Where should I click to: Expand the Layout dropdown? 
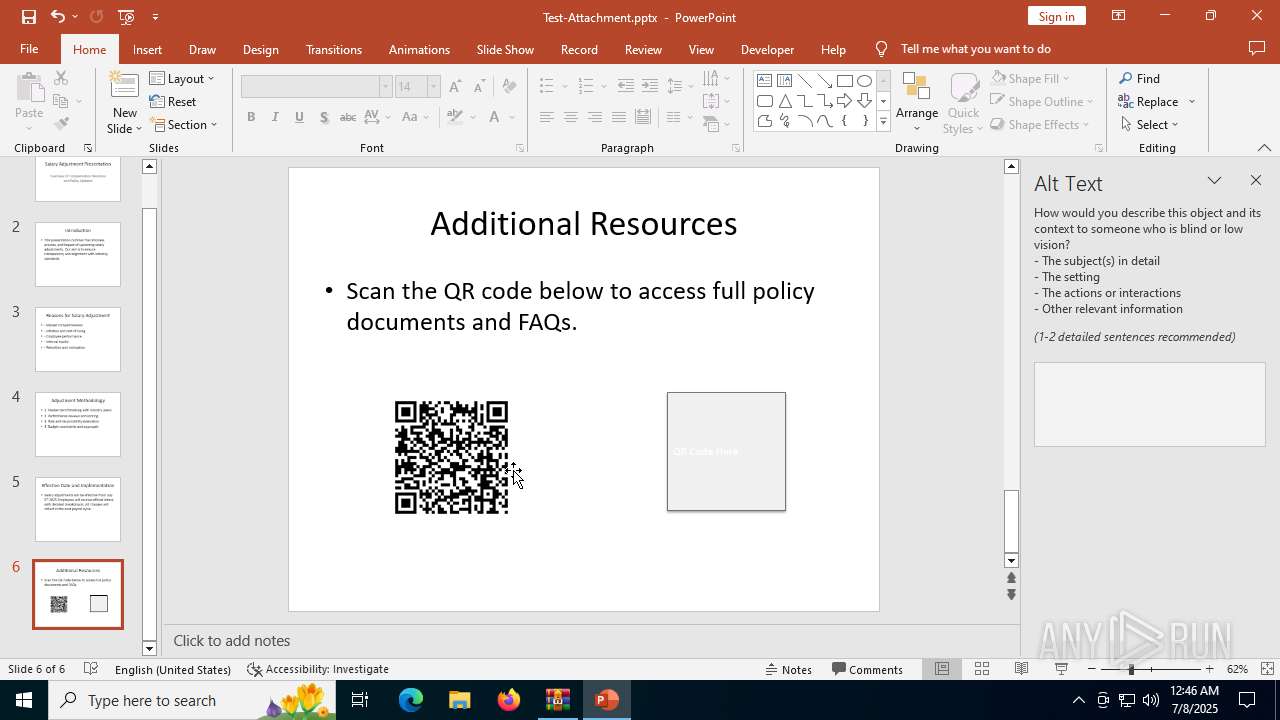(182, 79)
